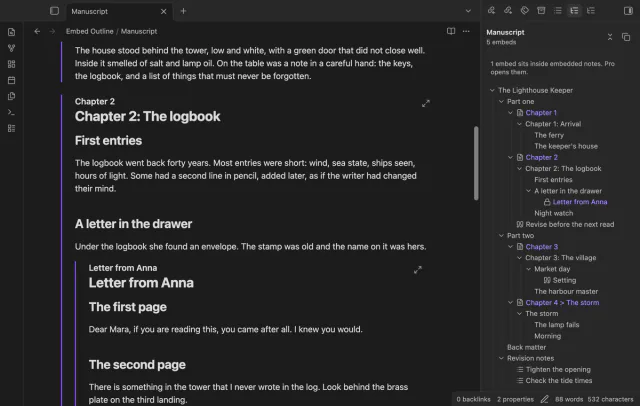Toggle the right sidebar panel
This screenshot has width=640, height=406.
[628, 11]
